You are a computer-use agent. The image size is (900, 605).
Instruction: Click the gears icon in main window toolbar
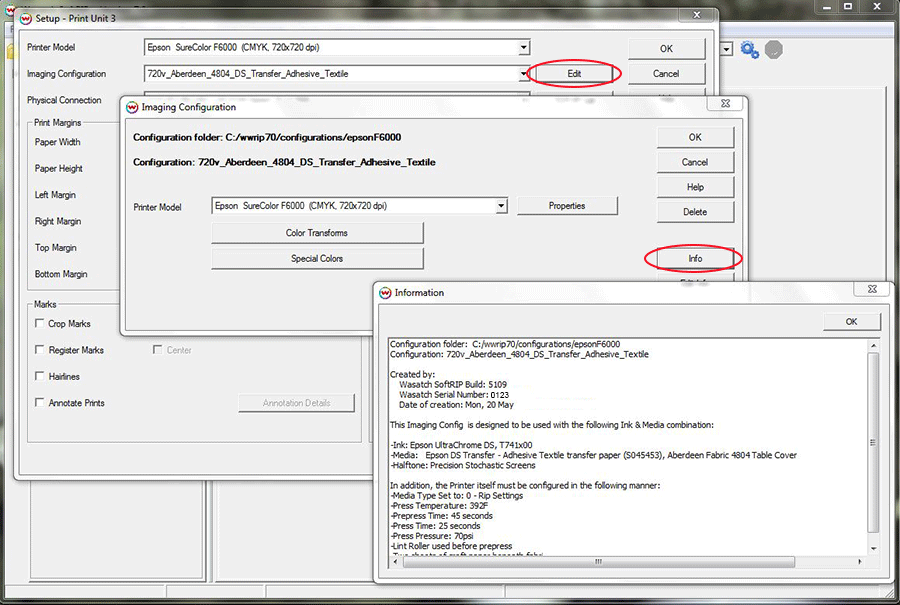[x=750, y=50]
